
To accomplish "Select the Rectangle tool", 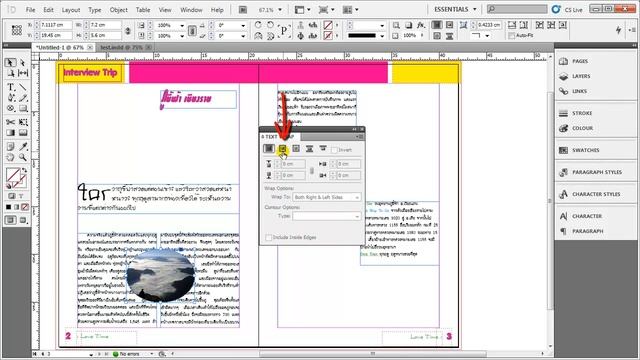I will [x=23, y=108].
